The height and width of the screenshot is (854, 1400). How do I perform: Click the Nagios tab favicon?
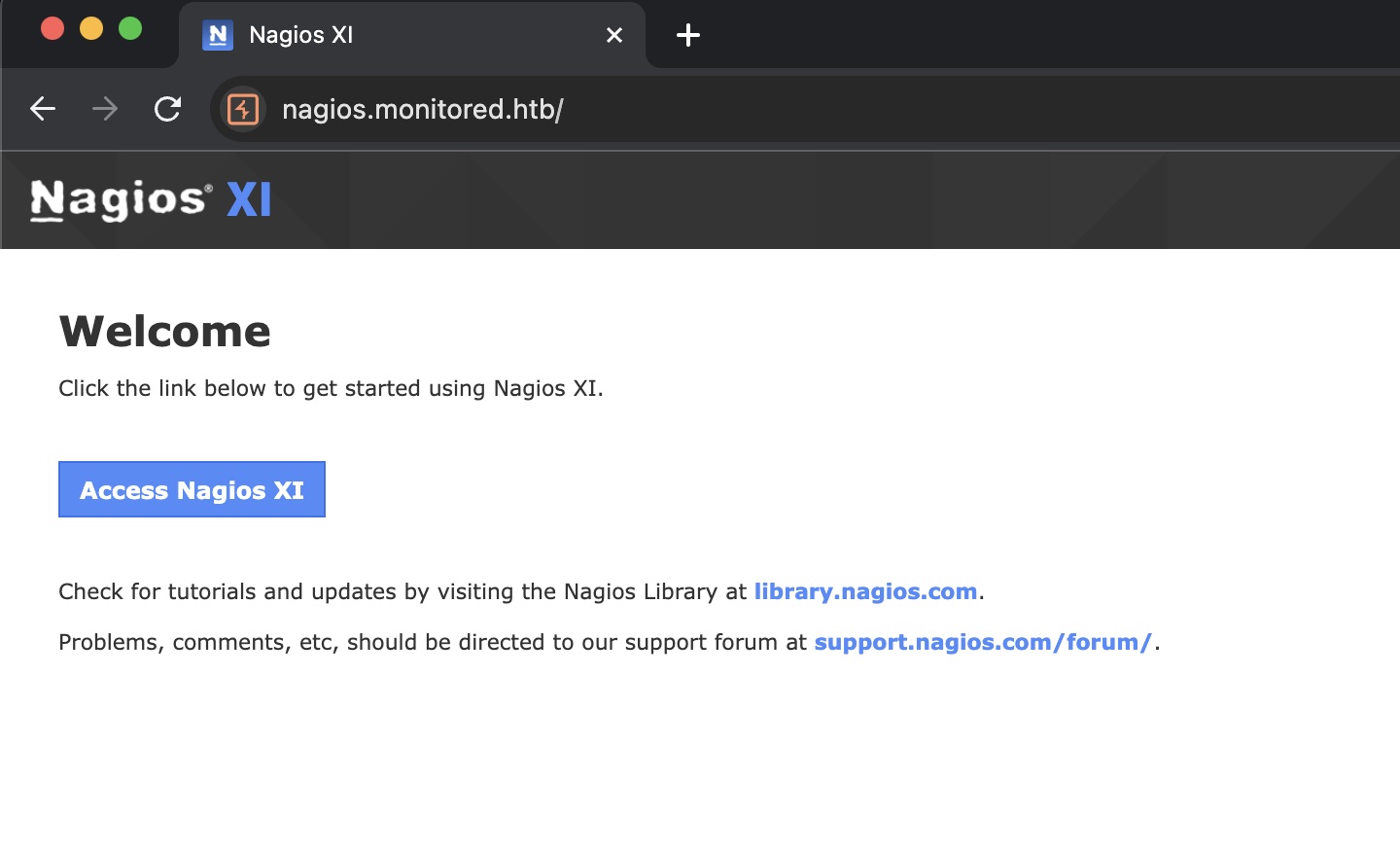pos(218,35)
